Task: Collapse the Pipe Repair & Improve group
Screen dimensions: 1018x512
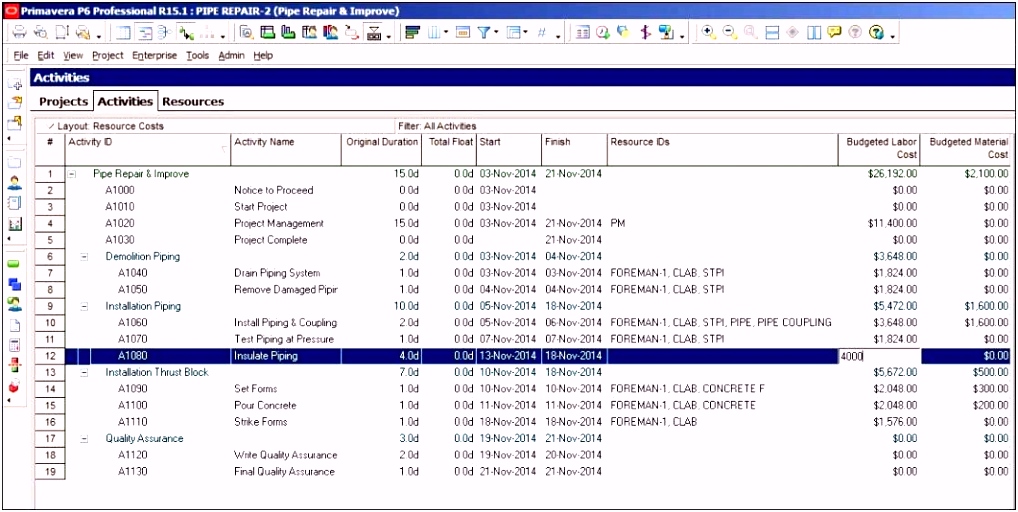Action: point(72,174)
